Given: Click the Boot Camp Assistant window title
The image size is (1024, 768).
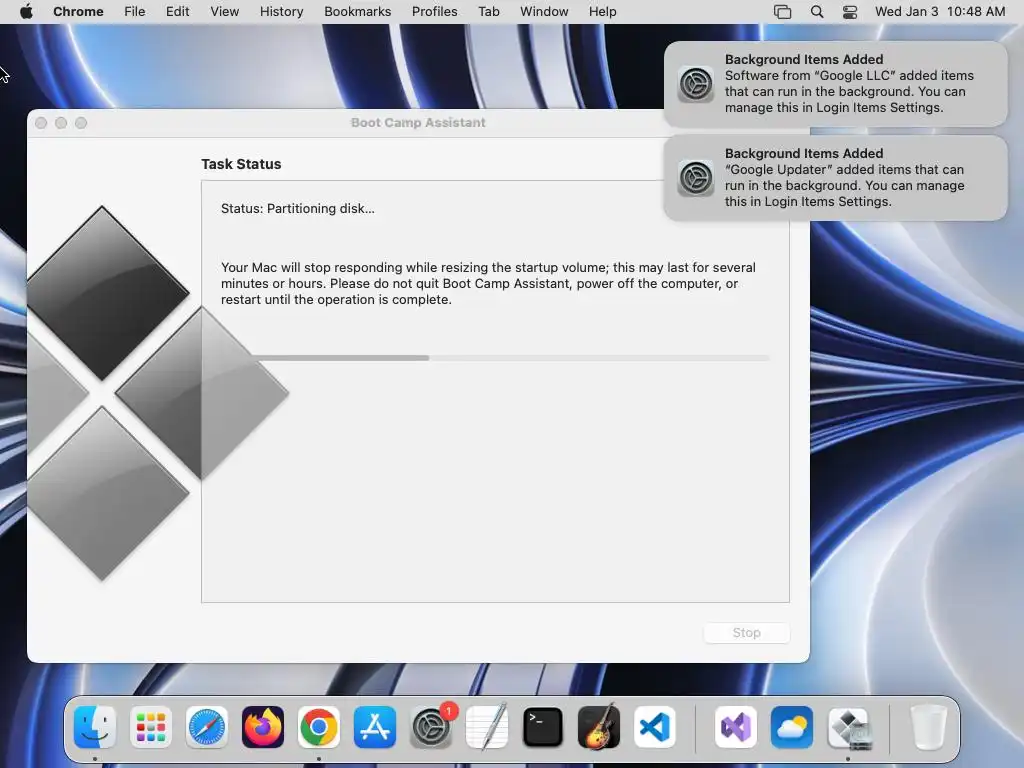Looking at the screenshot, I should [418, 123].
